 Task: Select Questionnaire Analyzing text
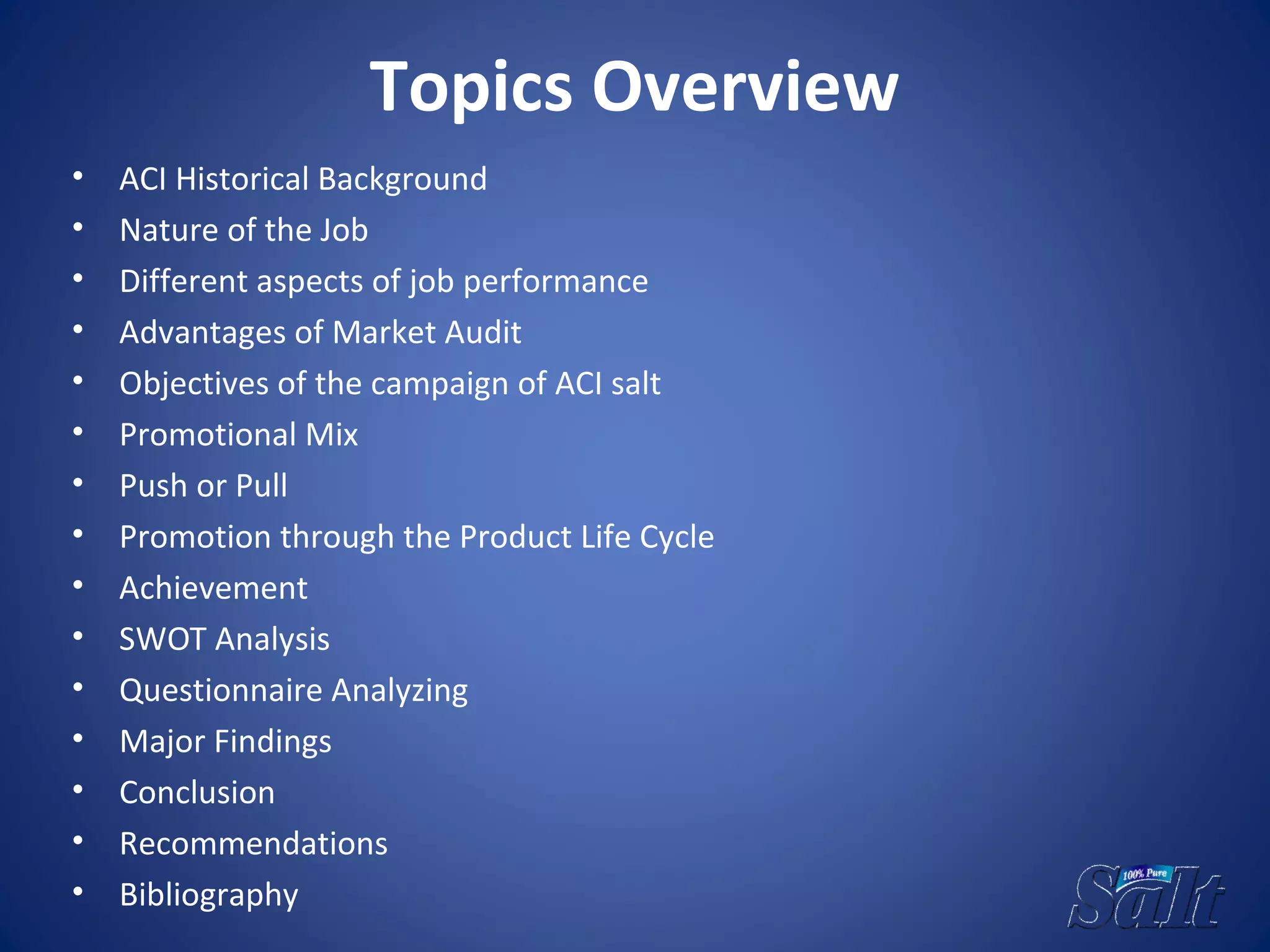pyautogui.click(x=294, y=691)
